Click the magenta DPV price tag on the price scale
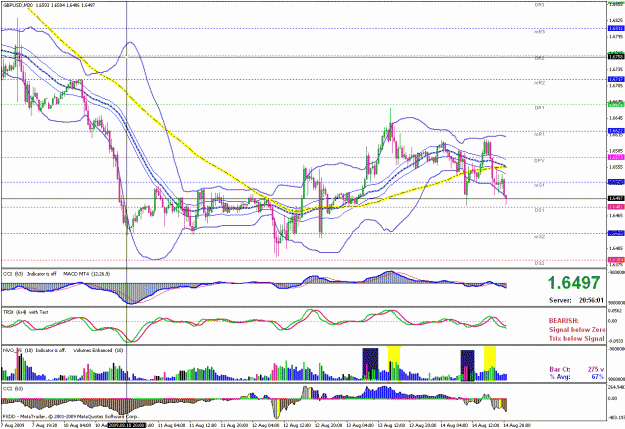This screenshot has height=429, width=625. pyautogui.click(x=616, y=157)
